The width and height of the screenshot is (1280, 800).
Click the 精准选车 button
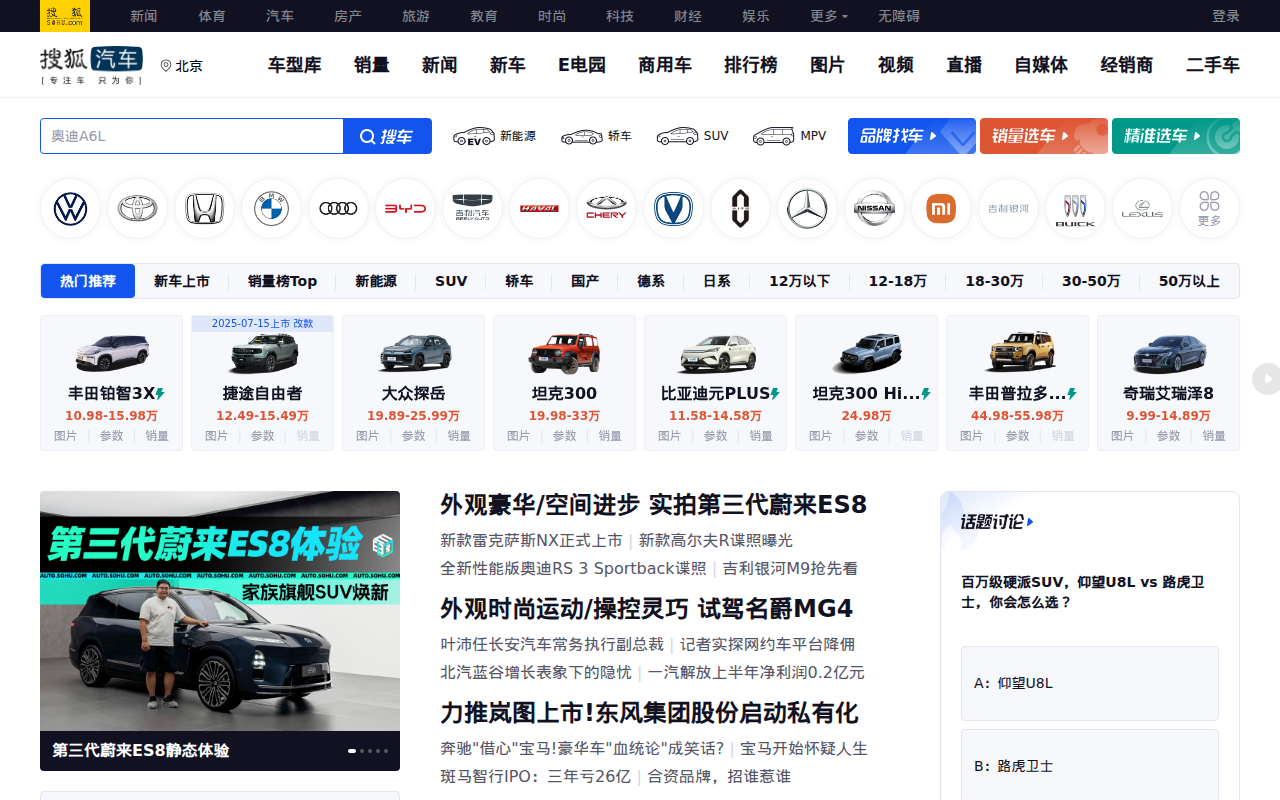click(1176, 136)
